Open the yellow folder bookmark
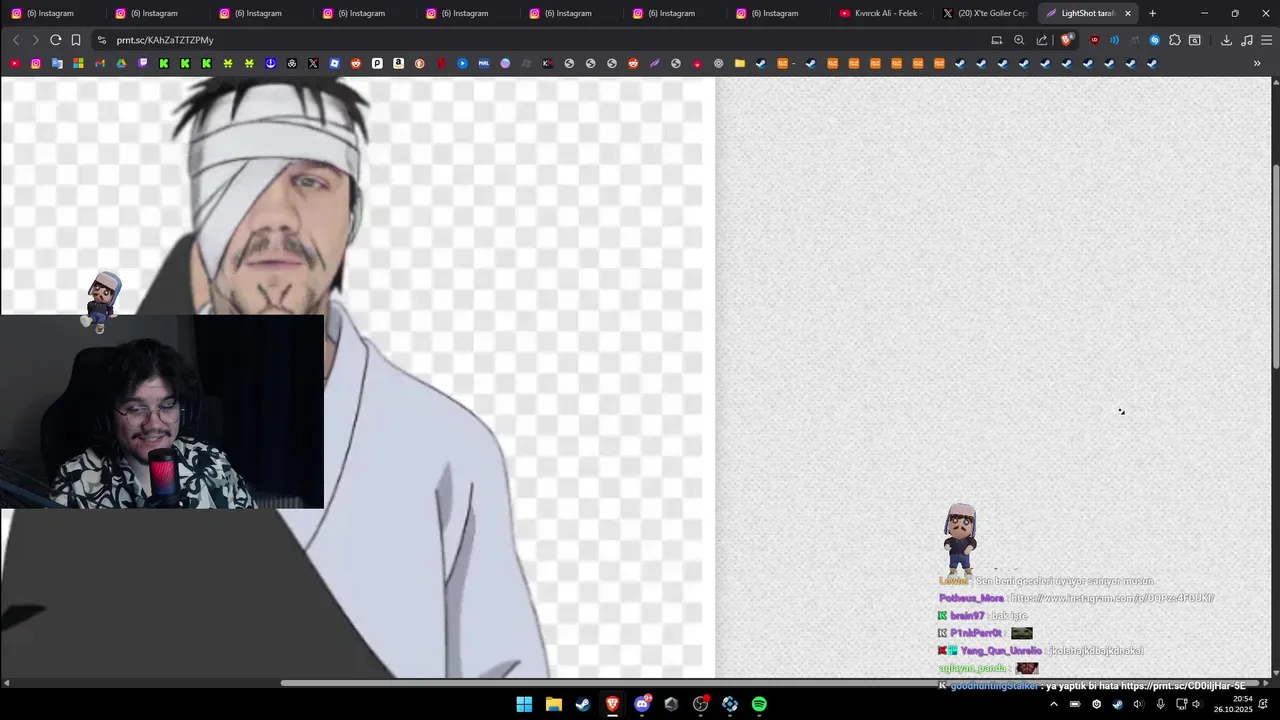Viewport: 1280px width, 720px height. click(x=740, y=63)
